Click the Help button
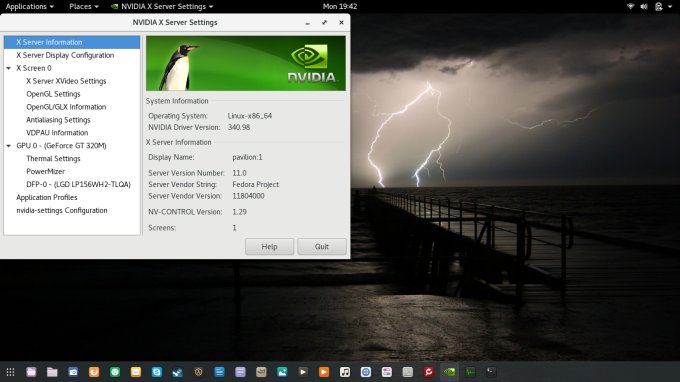The width and height of the screenshot is (680, 382). pos(269,246)
